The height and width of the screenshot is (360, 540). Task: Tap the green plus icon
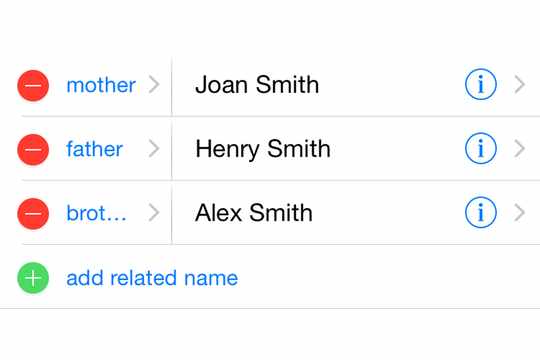click(x=33, y=278)
